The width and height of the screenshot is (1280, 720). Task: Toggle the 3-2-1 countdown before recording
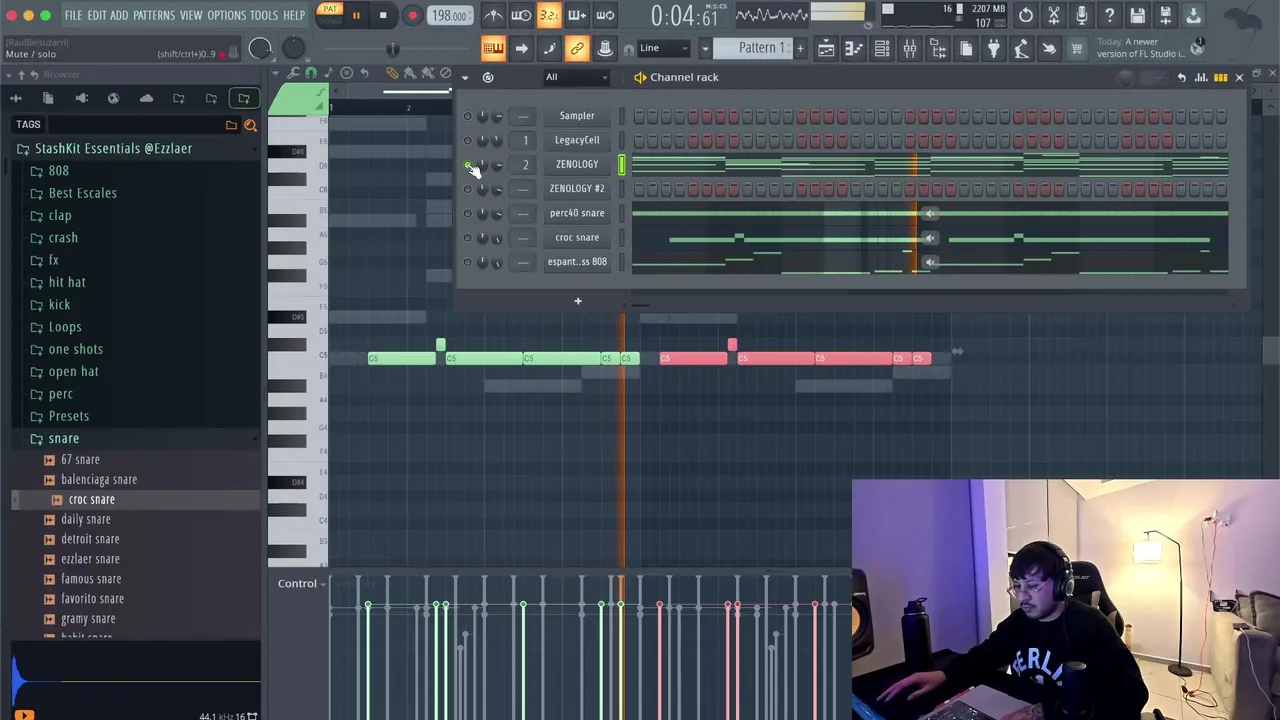(x=549, y=15)
